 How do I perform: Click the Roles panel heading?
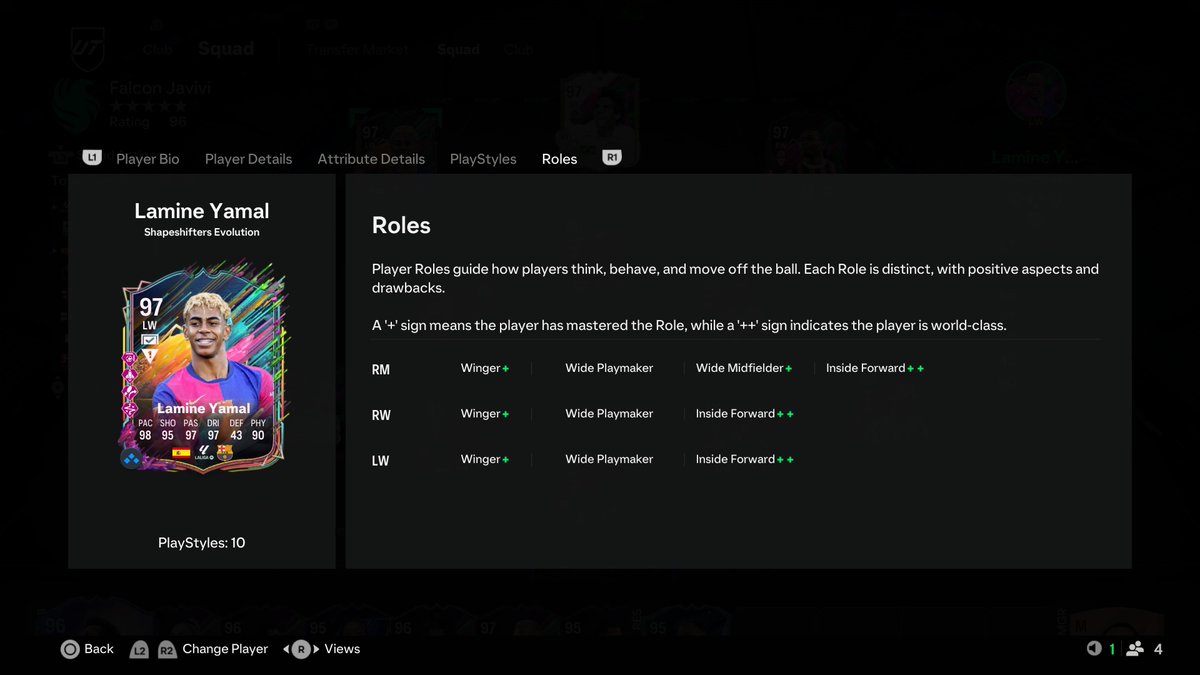(401, 225)
